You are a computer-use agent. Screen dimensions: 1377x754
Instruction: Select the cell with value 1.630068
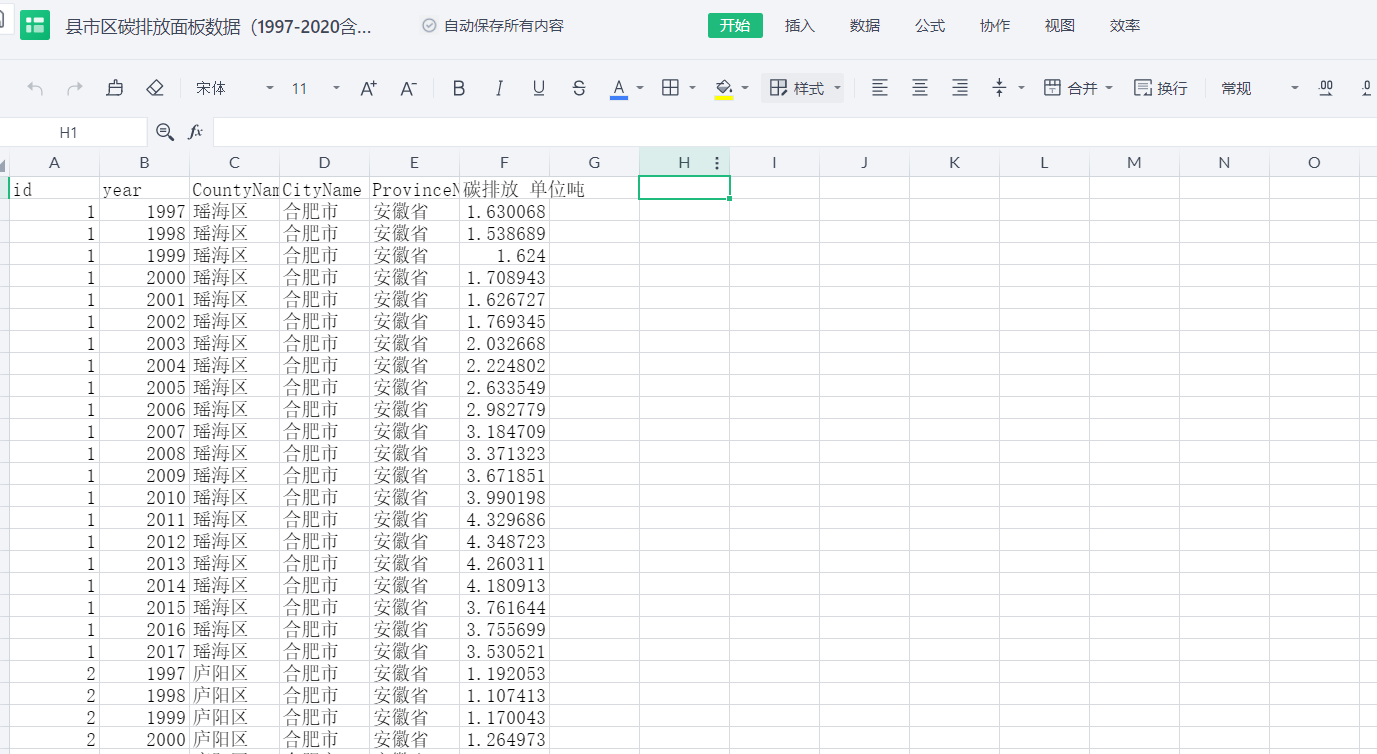505,210
